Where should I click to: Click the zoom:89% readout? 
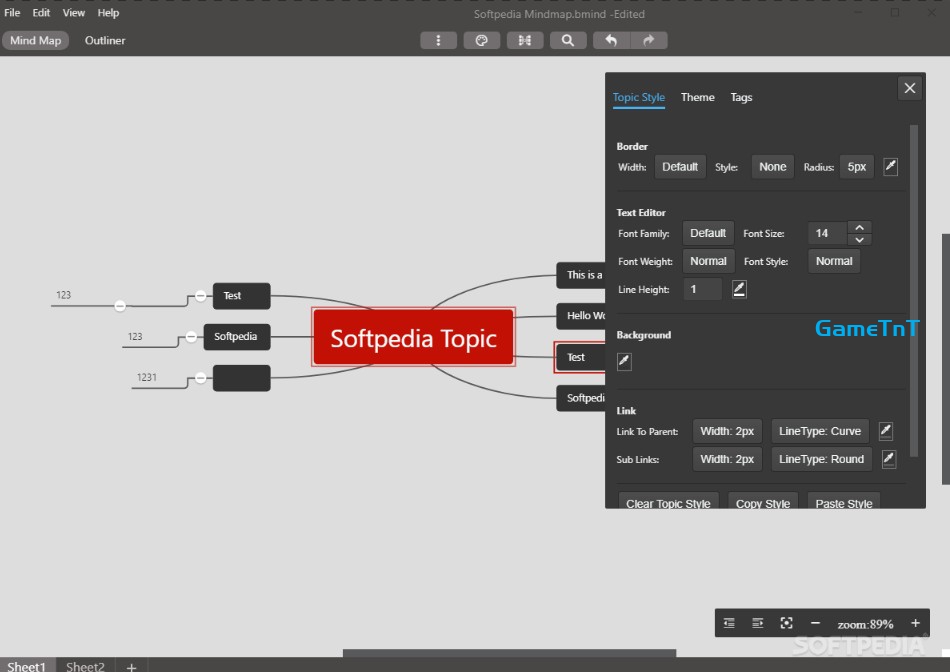[x=865, y=624]
